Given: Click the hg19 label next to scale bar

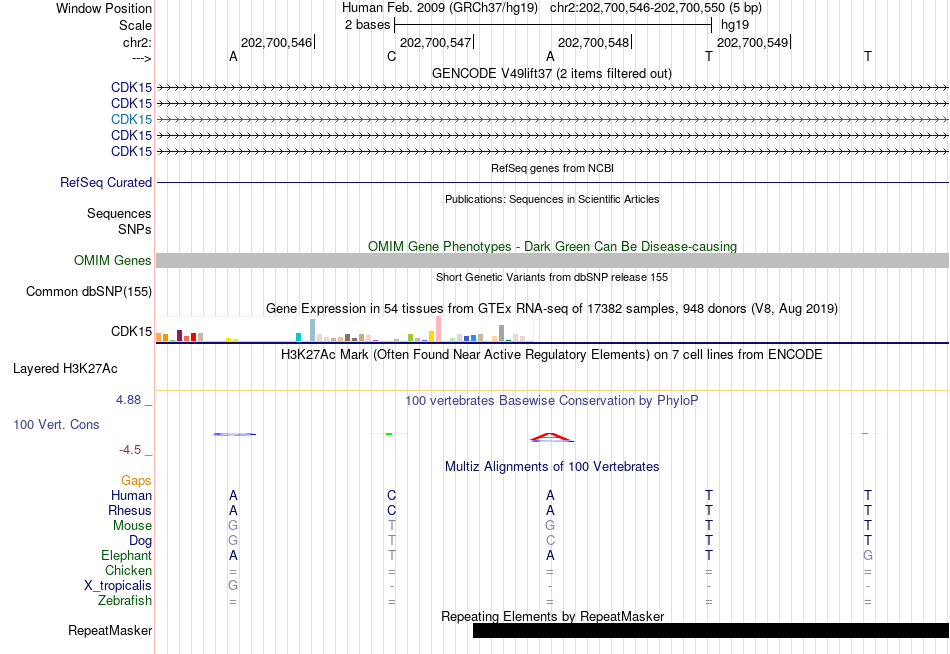Looking at the screenshot, I should (x=735, y=25).
